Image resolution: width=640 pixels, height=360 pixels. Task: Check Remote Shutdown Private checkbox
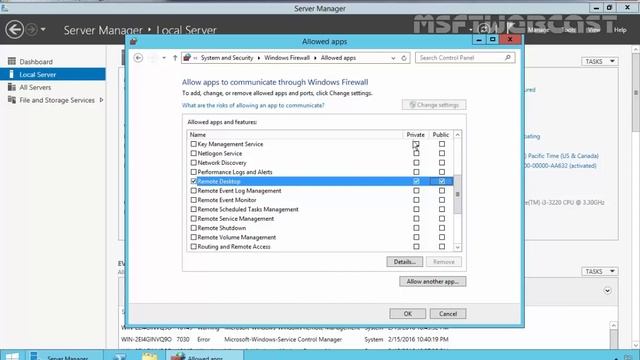416,228
